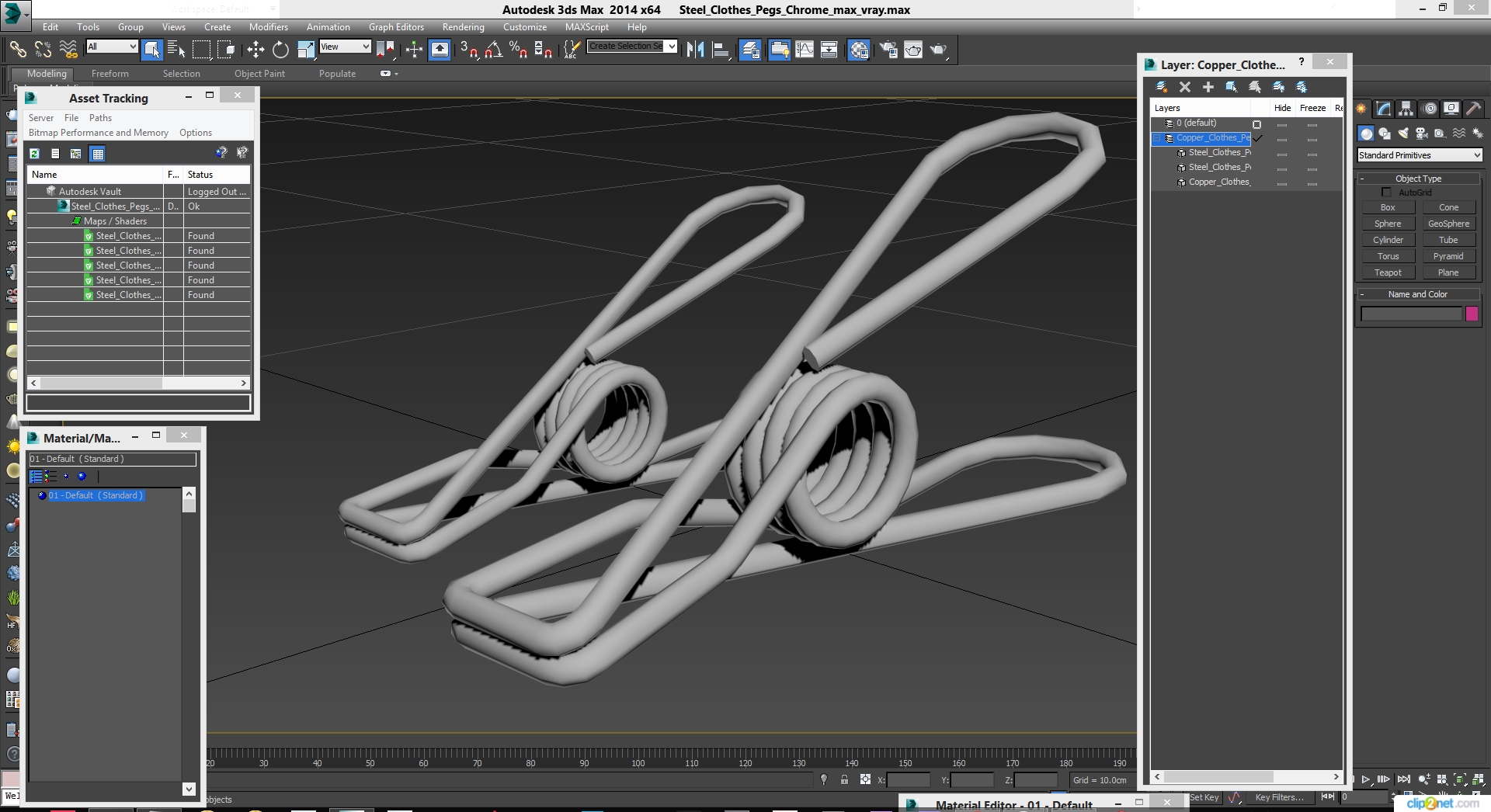Open the Rendering menu
Screen dimensions: 1491x812
coord(463,26)
